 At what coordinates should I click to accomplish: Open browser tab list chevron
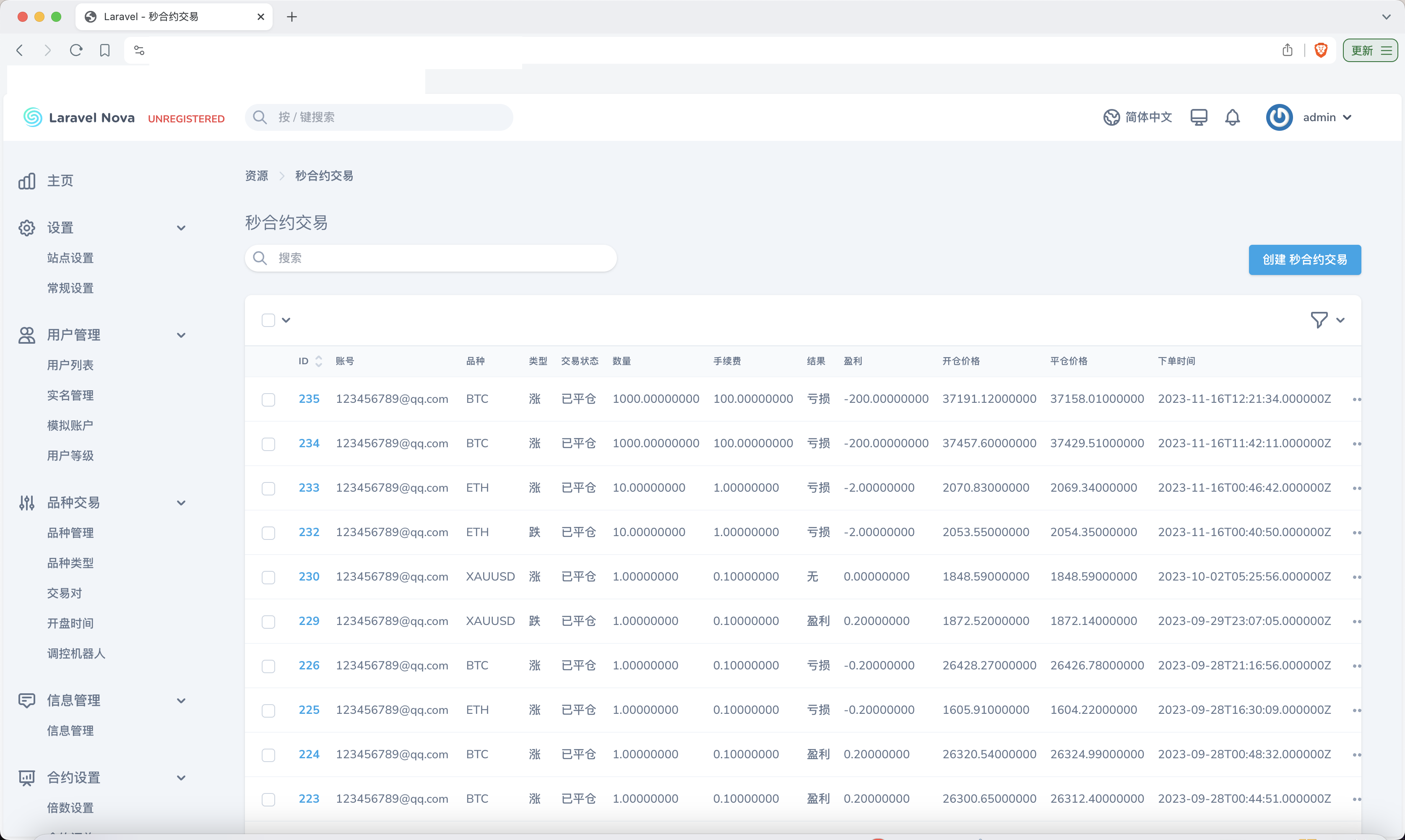pyautogui.click(x=1386, y=17)
